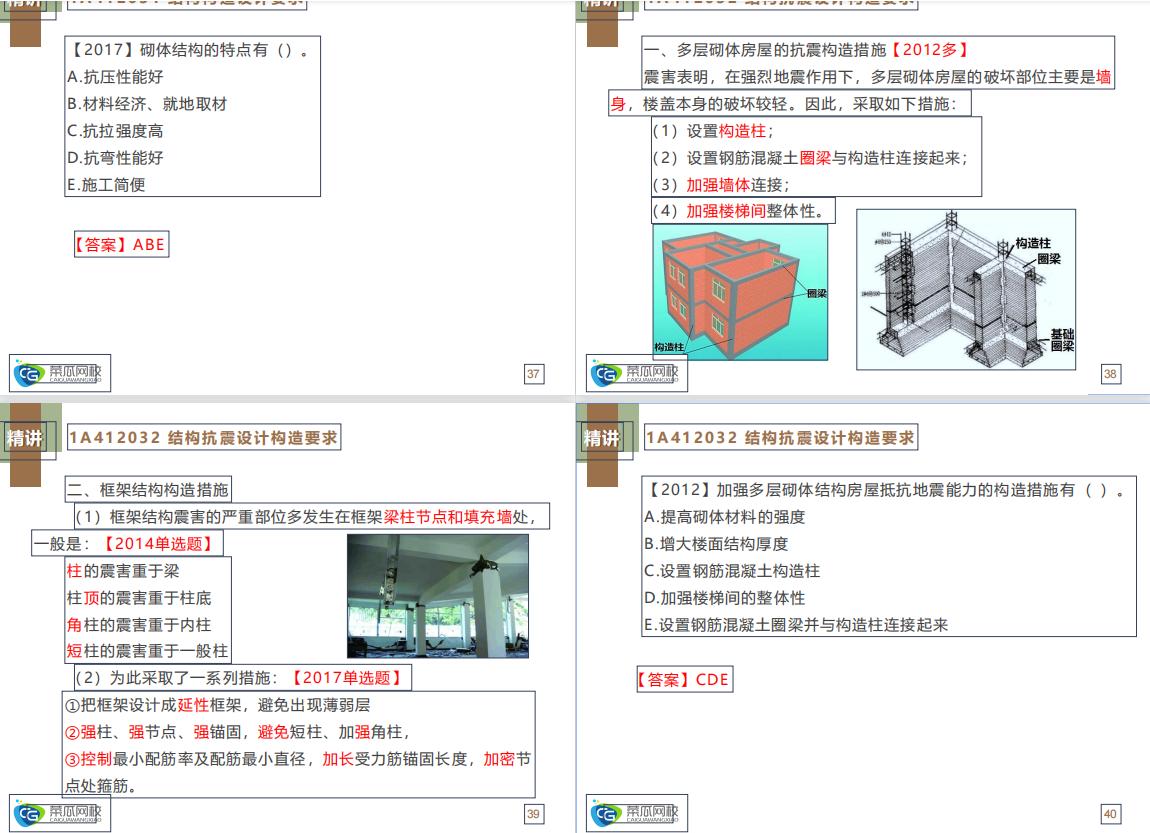Screen dimensions: 1150x833
Task: Click the 【答案】CDE answer box
Action: [684, 679]
